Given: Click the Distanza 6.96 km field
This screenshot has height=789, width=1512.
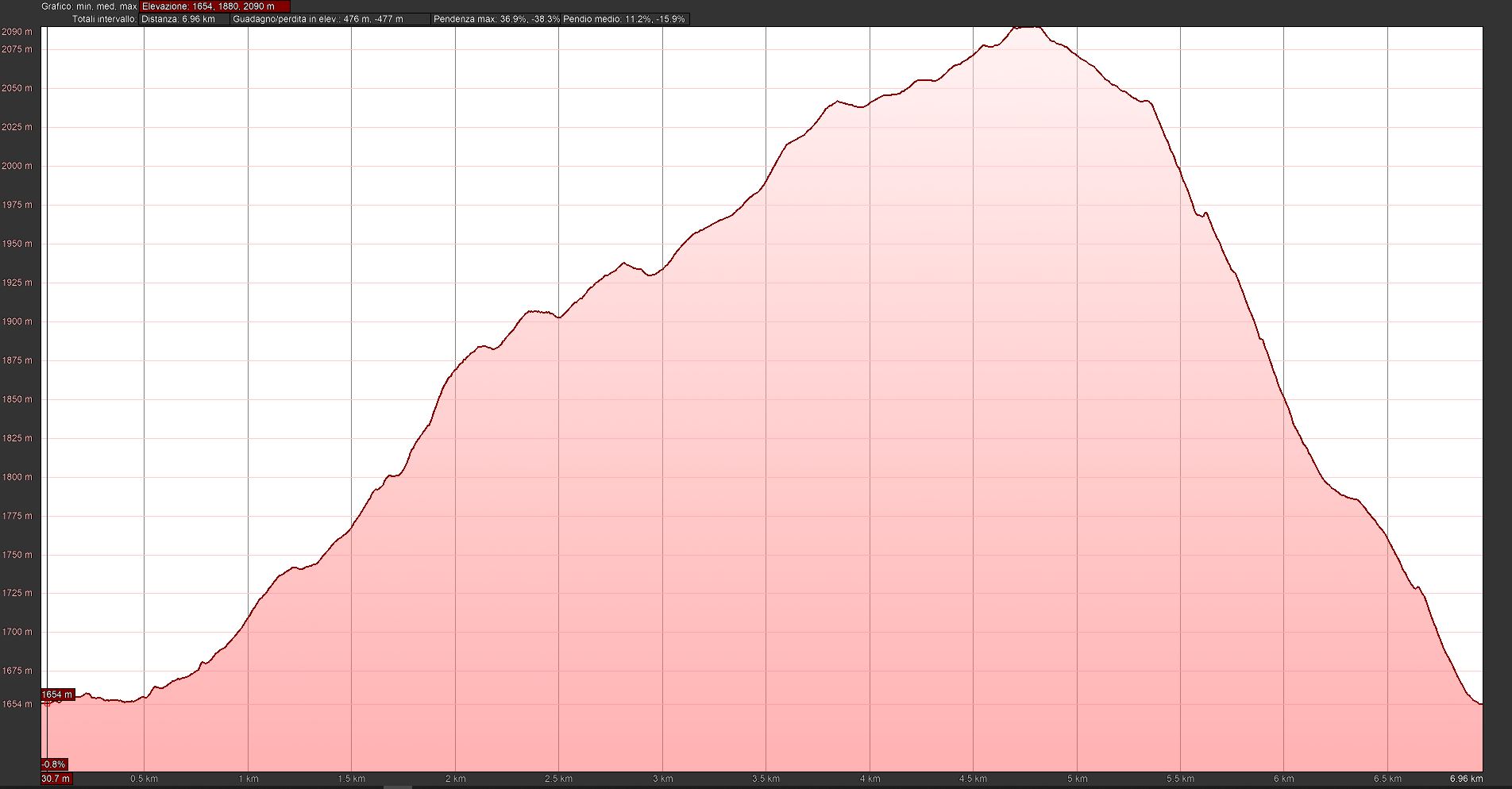Looking at the screenshot, I should point(183,19).
